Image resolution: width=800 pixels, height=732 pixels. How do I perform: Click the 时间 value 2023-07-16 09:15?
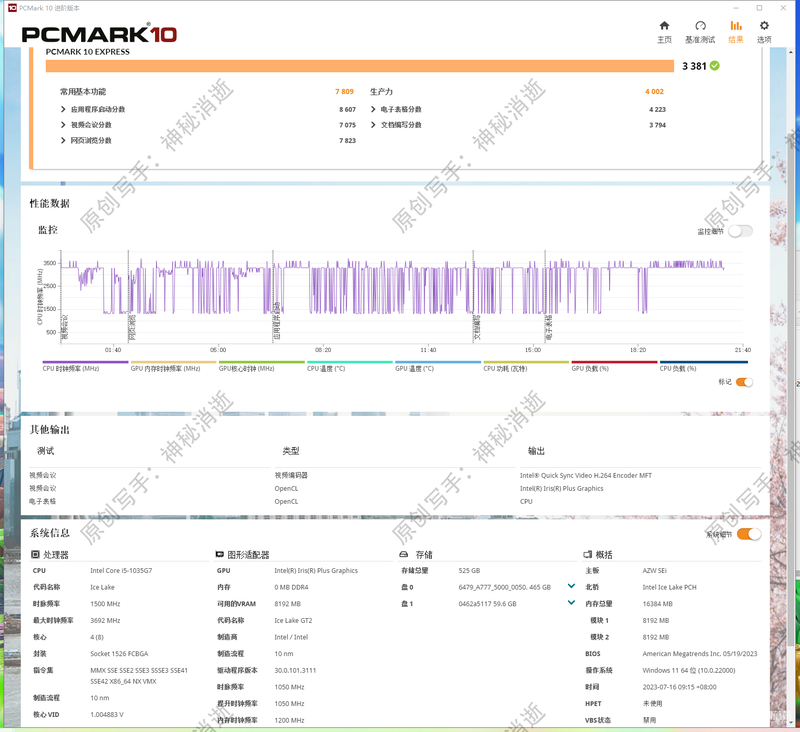coord(680,687)
